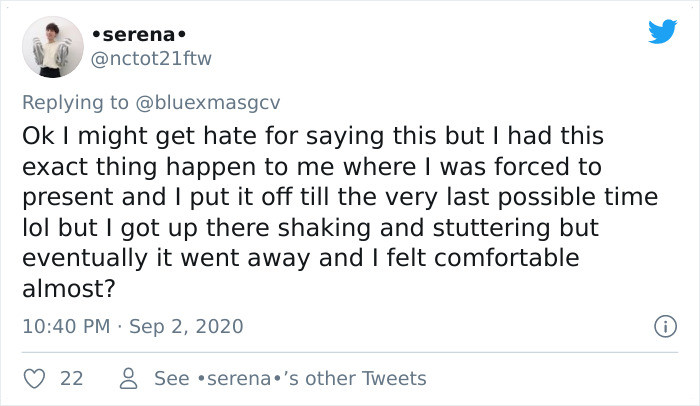Visit the @bluexmasgcv mention
The width and height of the screenshot is (700, 406).
207,102
